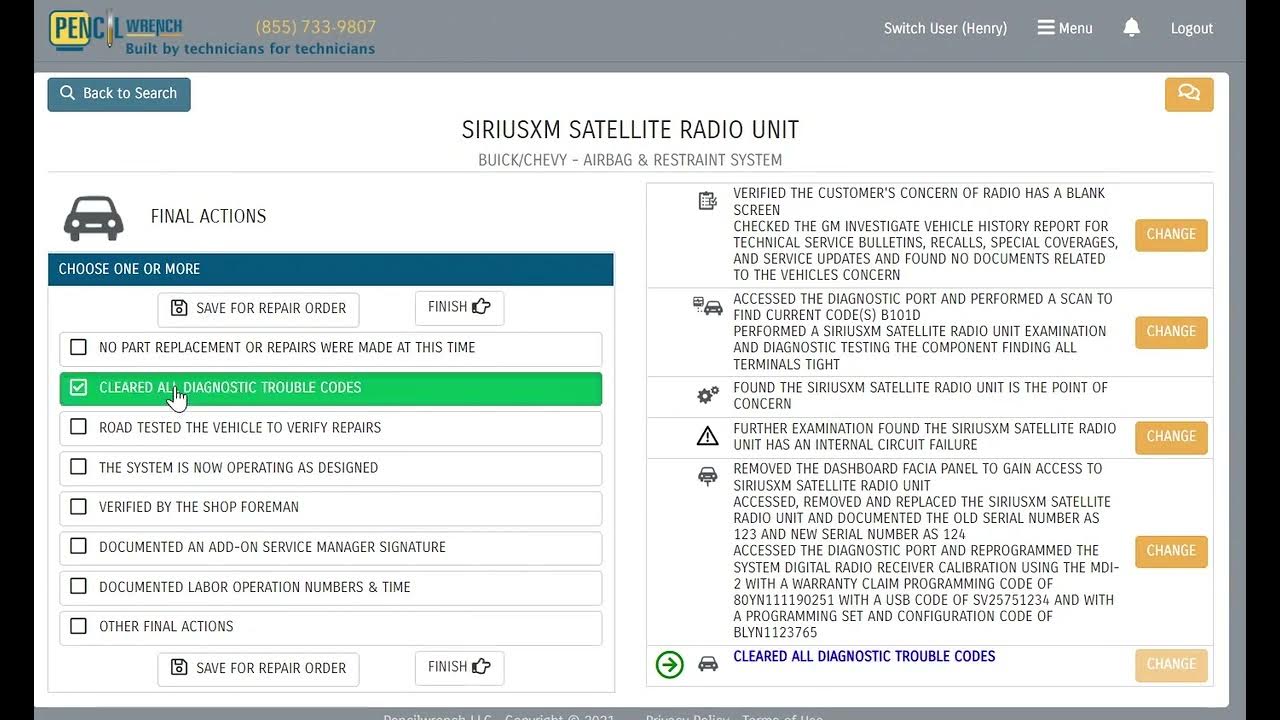Click the SiriusXM Satellite Radio Unit title
Viewport: 1280px width, 720px height.
pyautogui.click(x=630, y=130)
